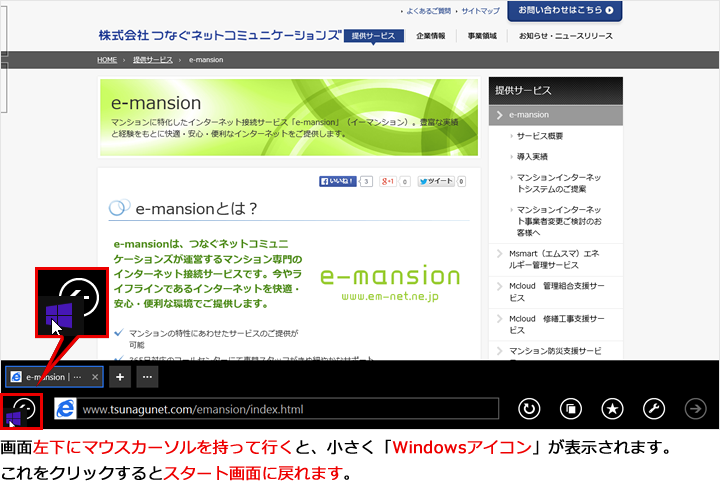This screenshot has height=482, width=720.
Task: Click the back arrow button
Action: (24, 408)
